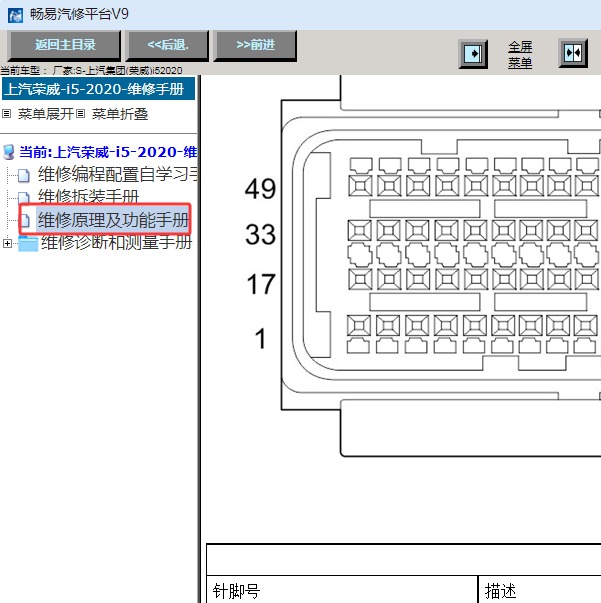
Task: Click the 当前车型 status text
Action: pyautogui.click(x=91, y=71)
